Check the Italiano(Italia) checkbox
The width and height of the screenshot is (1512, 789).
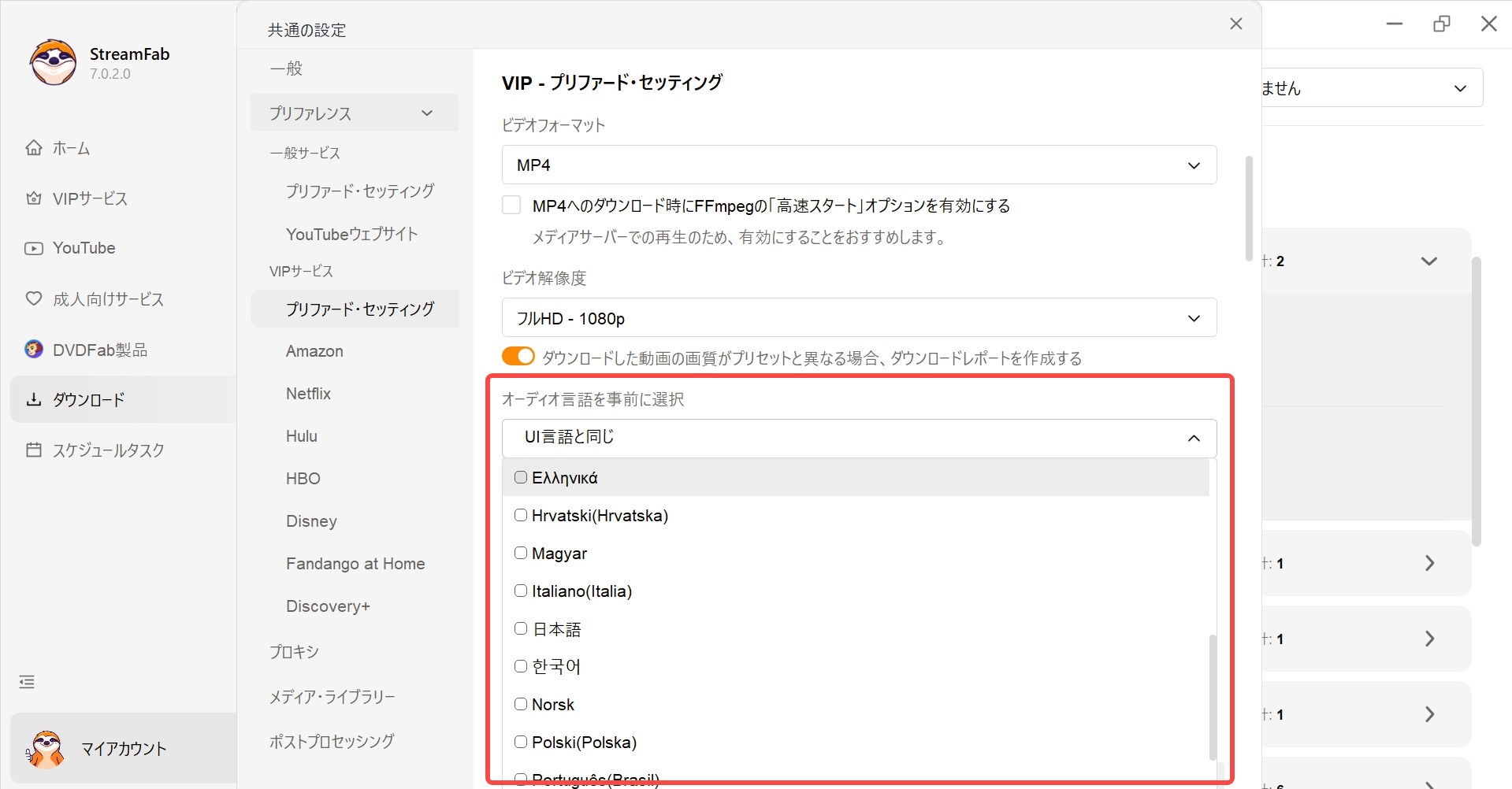521,591
